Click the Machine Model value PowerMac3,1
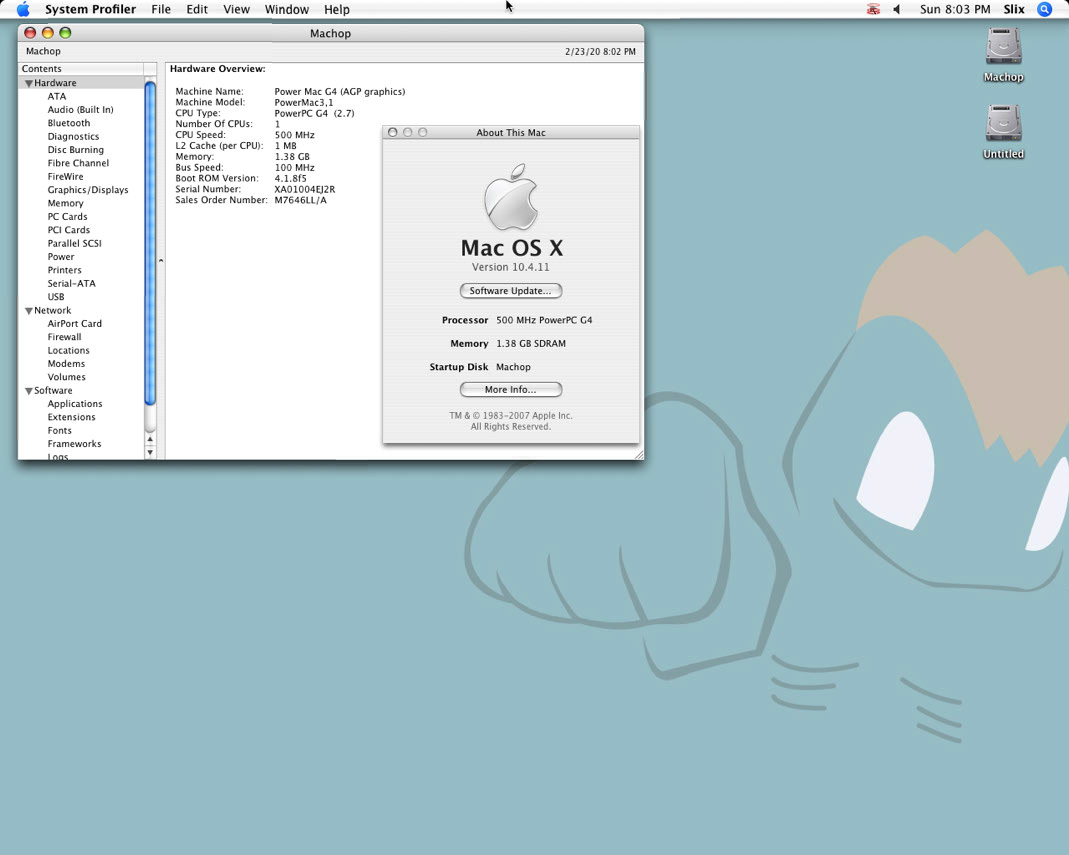1069x855 pixels. (x=304, y=102)
